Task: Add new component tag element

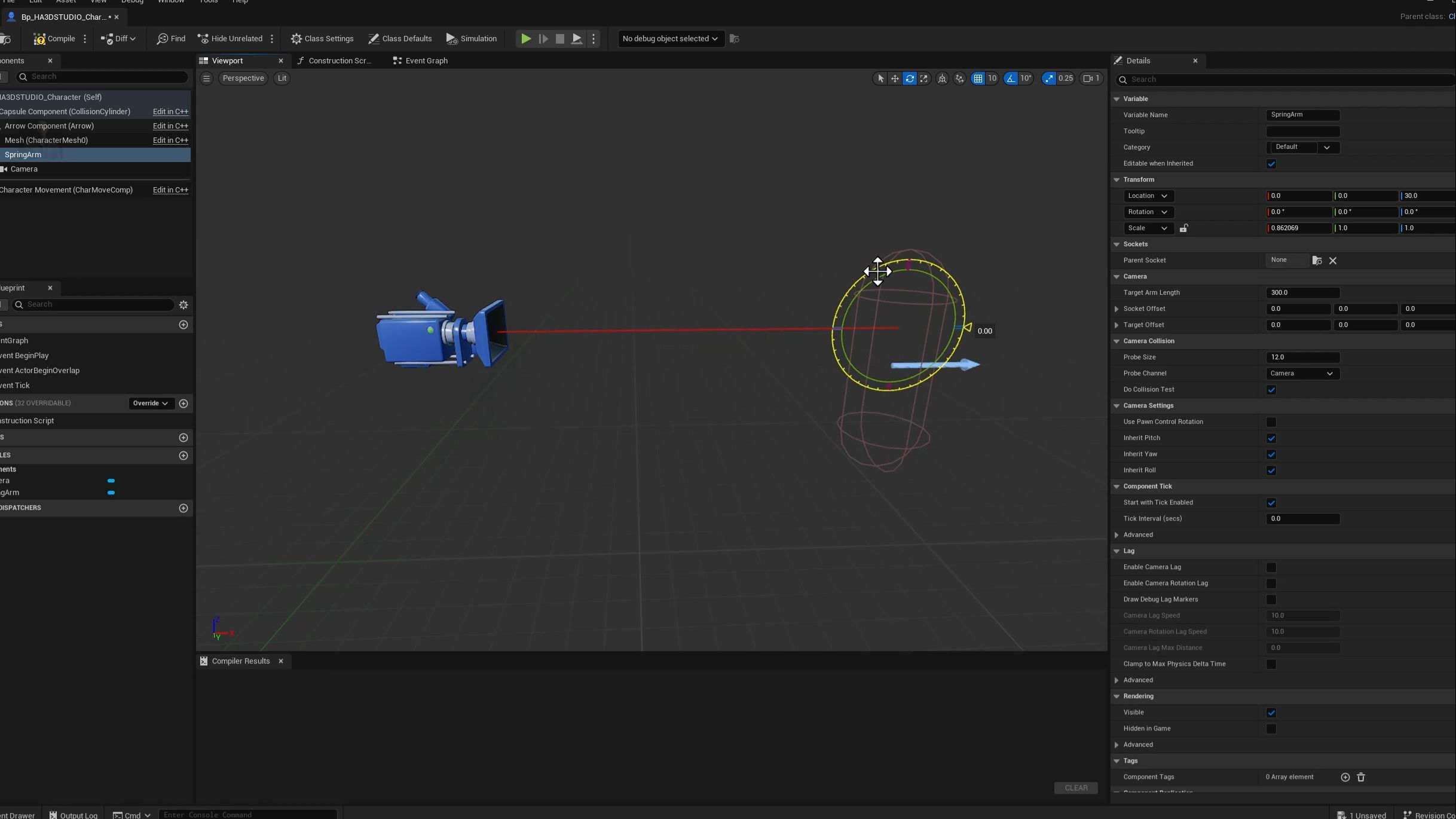Action: (1345, 777)
